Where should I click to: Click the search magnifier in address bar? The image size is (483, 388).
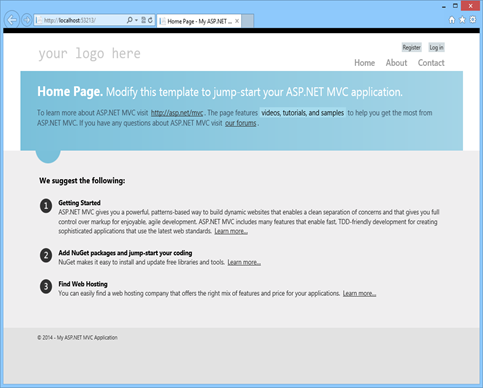[x=129, y=20]
